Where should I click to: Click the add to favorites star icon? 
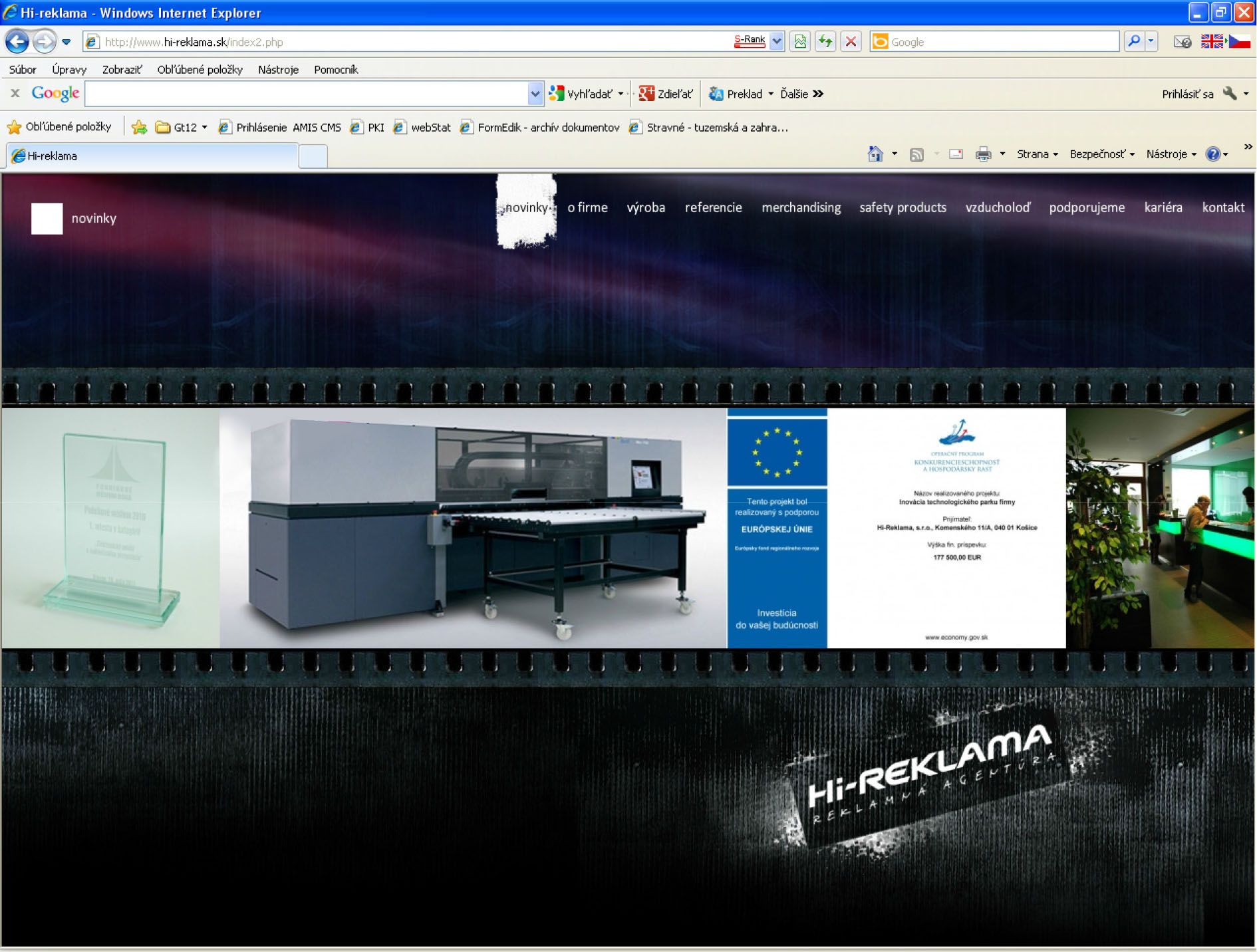tap(139, 127)
